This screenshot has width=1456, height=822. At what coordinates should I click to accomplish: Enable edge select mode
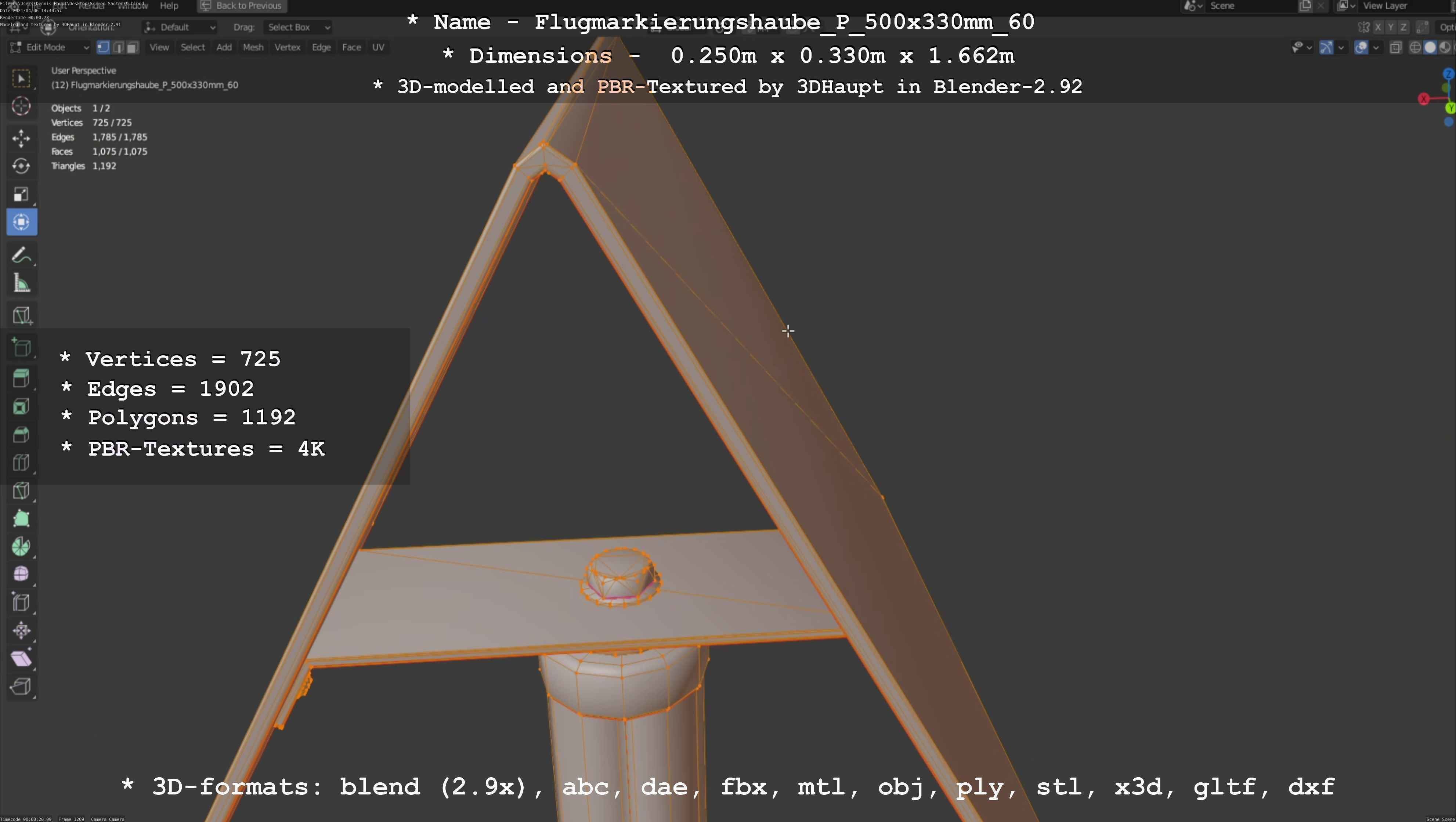coord(118,47)
